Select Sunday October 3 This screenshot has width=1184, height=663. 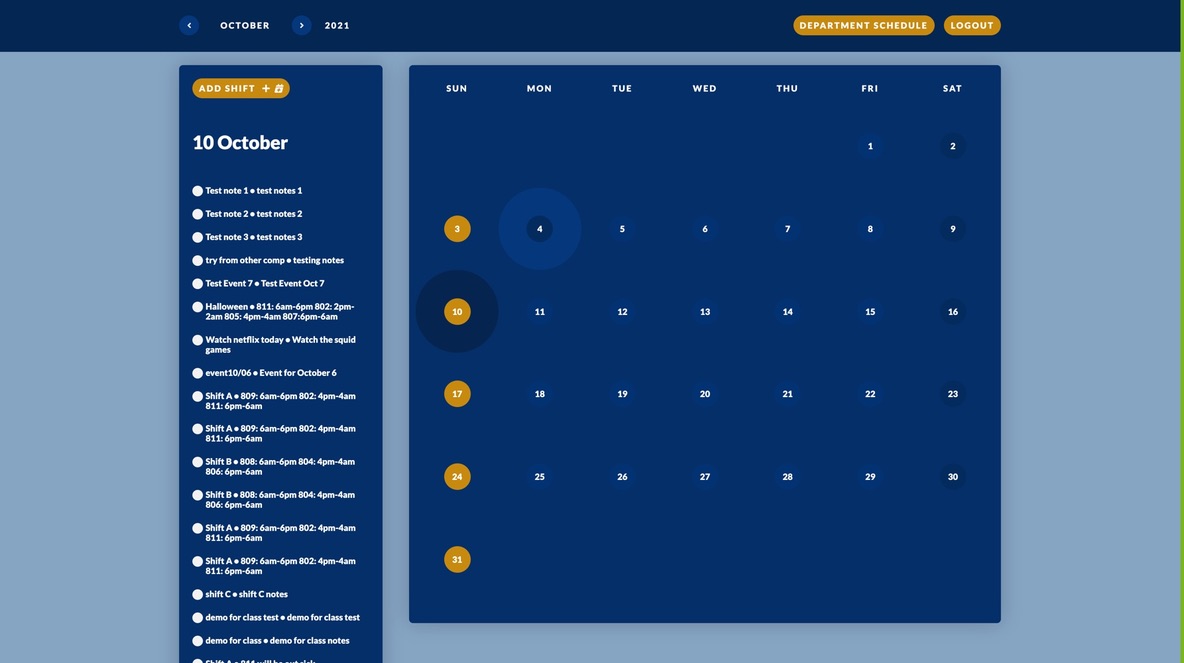tap(457, 229)
